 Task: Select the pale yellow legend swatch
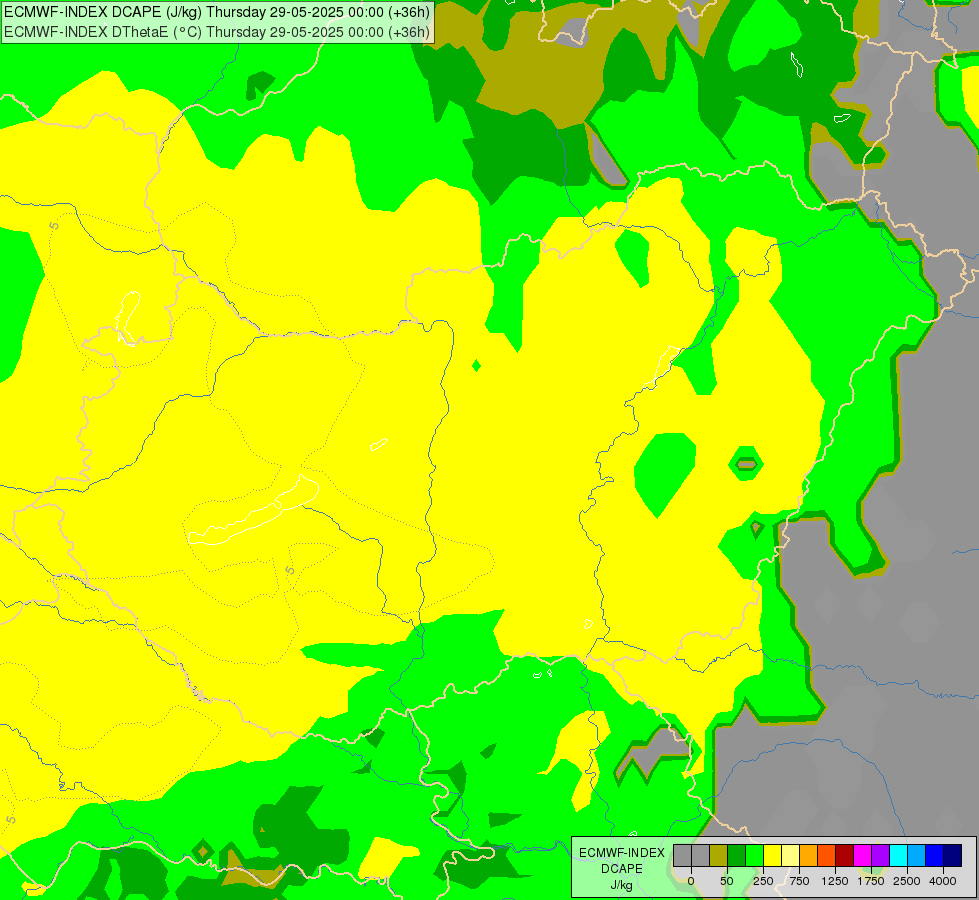pos(790,855)
